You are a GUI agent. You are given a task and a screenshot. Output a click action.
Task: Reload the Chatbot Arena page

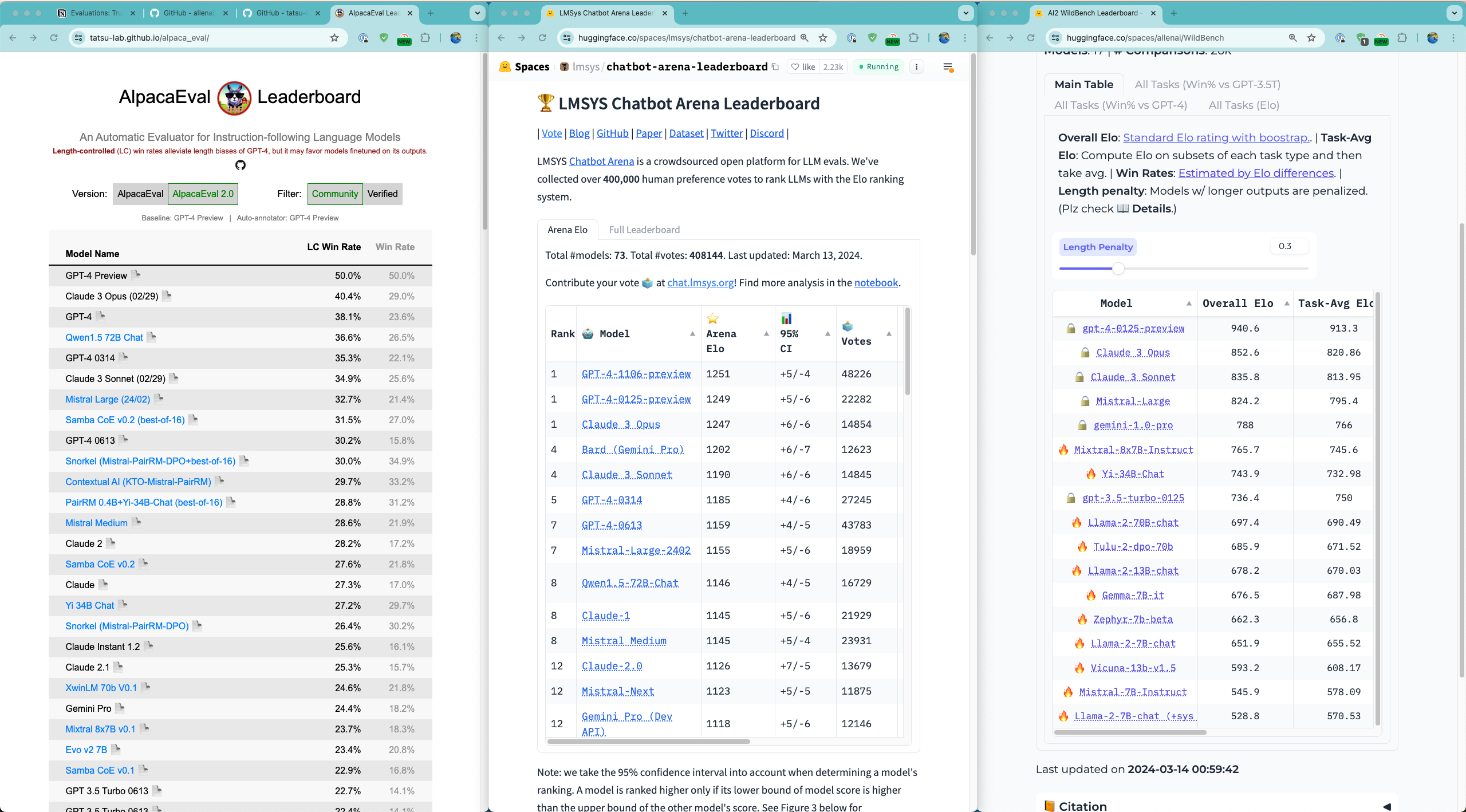[x=542, y=38]
